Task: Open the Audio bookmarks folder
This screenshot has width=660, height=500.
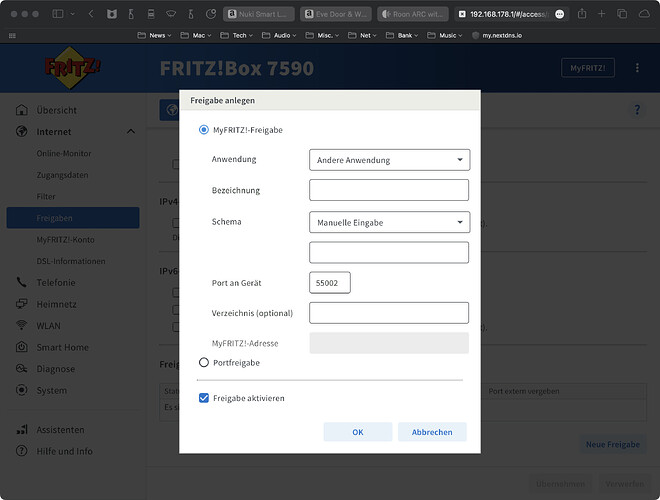Action: 279,35
